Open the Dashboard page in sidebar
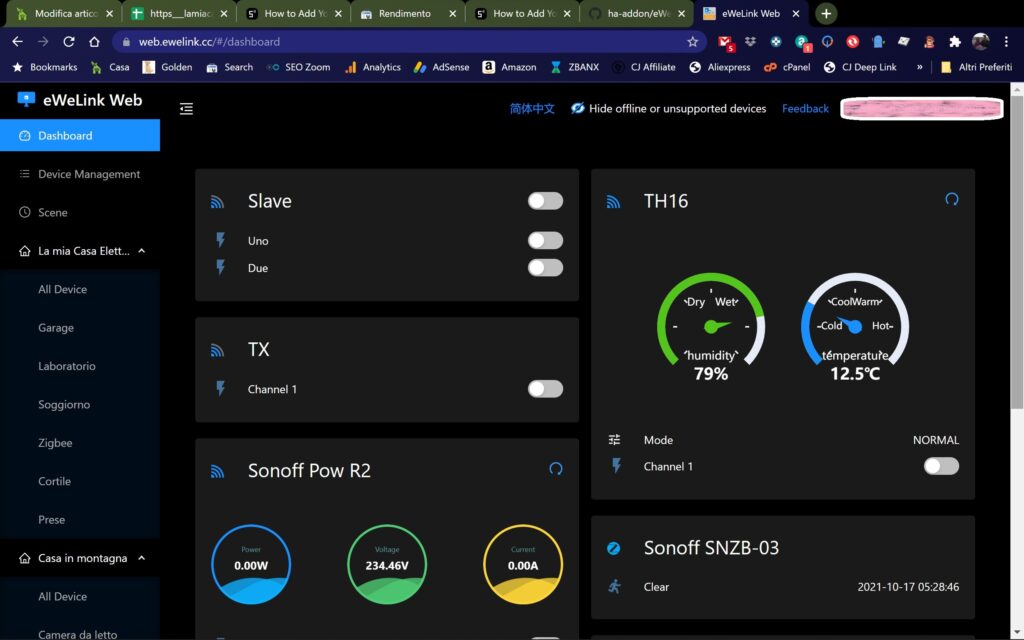This screenshot has width=1024, height=640. pos(80,136)
